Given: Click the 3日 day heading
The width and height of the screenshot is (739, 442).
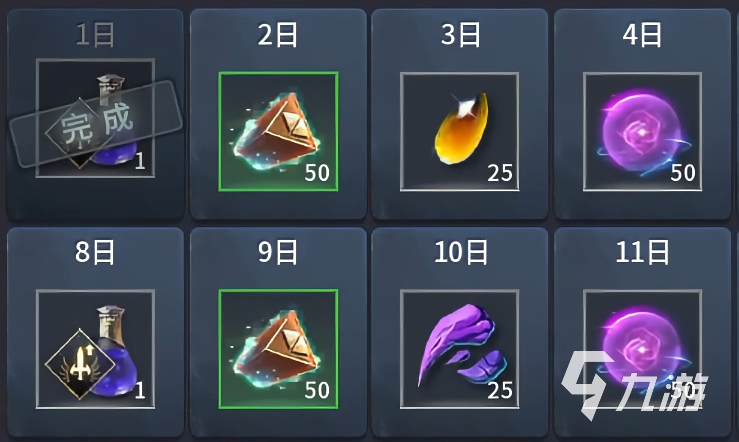Looking at the screenshot, I should click(x=460, y=35).
